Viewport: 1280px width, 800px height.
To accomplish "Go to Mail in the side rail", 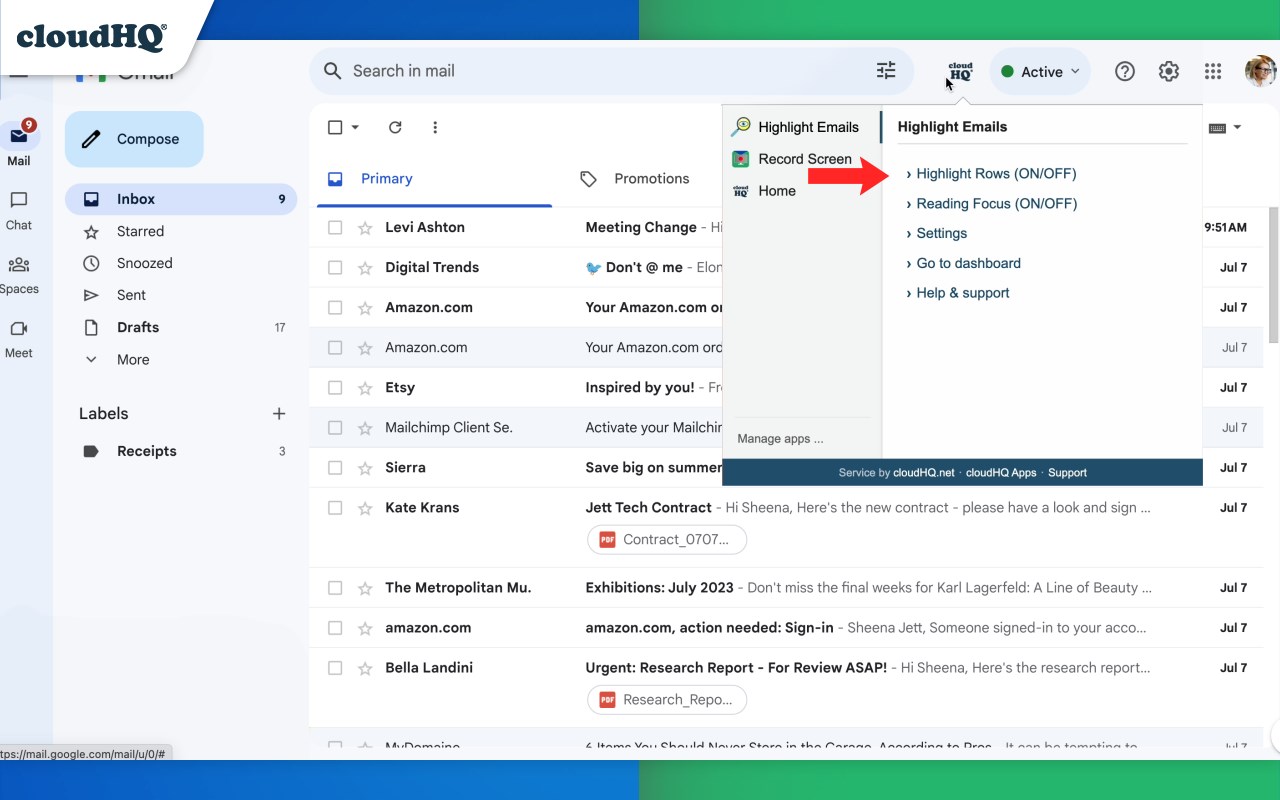I will pos(19,145).
